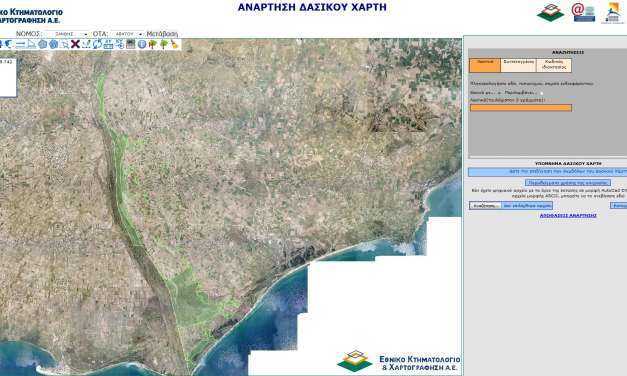627x376 pixels.
Task: Click the Μετάβαση go link
Action: 162,34
